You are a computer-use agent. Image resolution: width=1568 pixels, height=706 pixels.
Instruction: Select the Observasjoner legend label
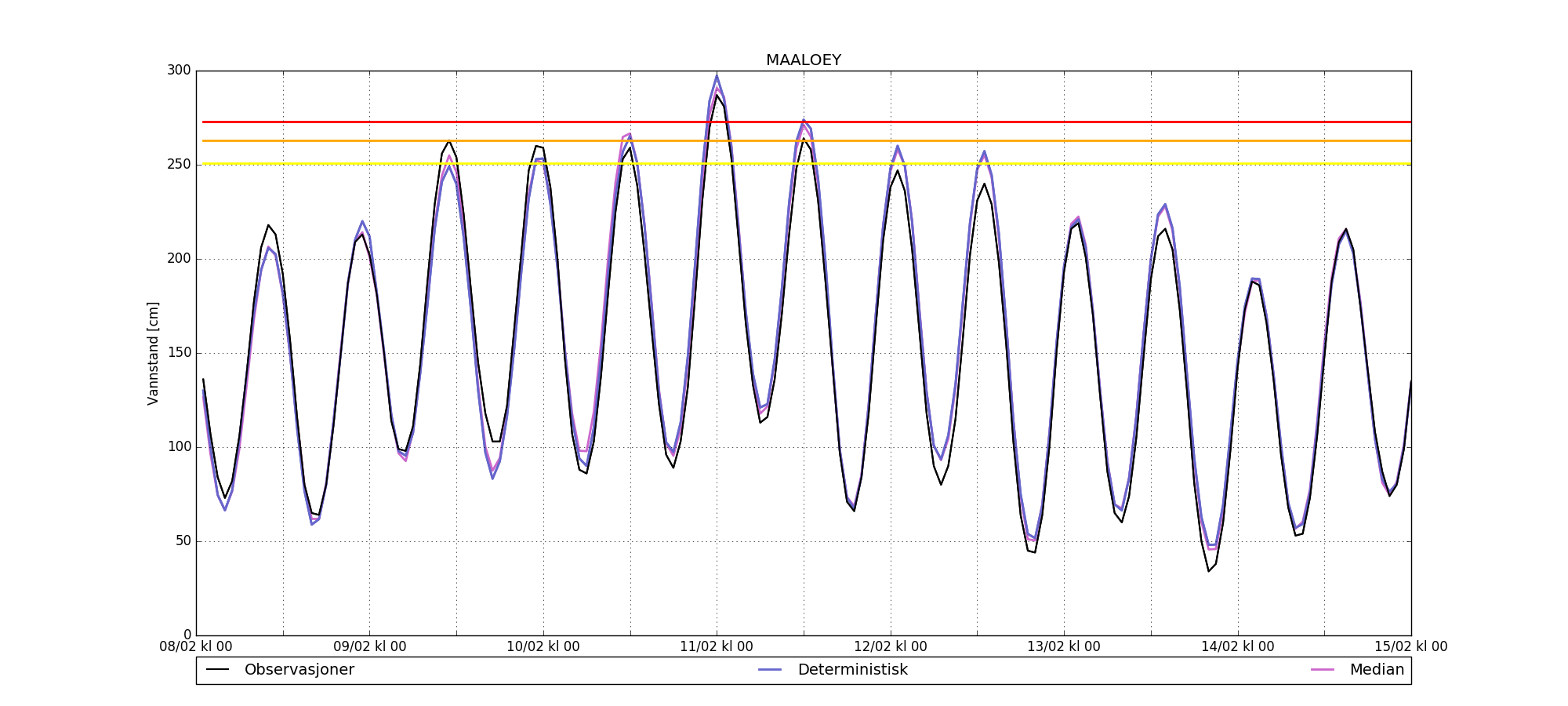299,670
